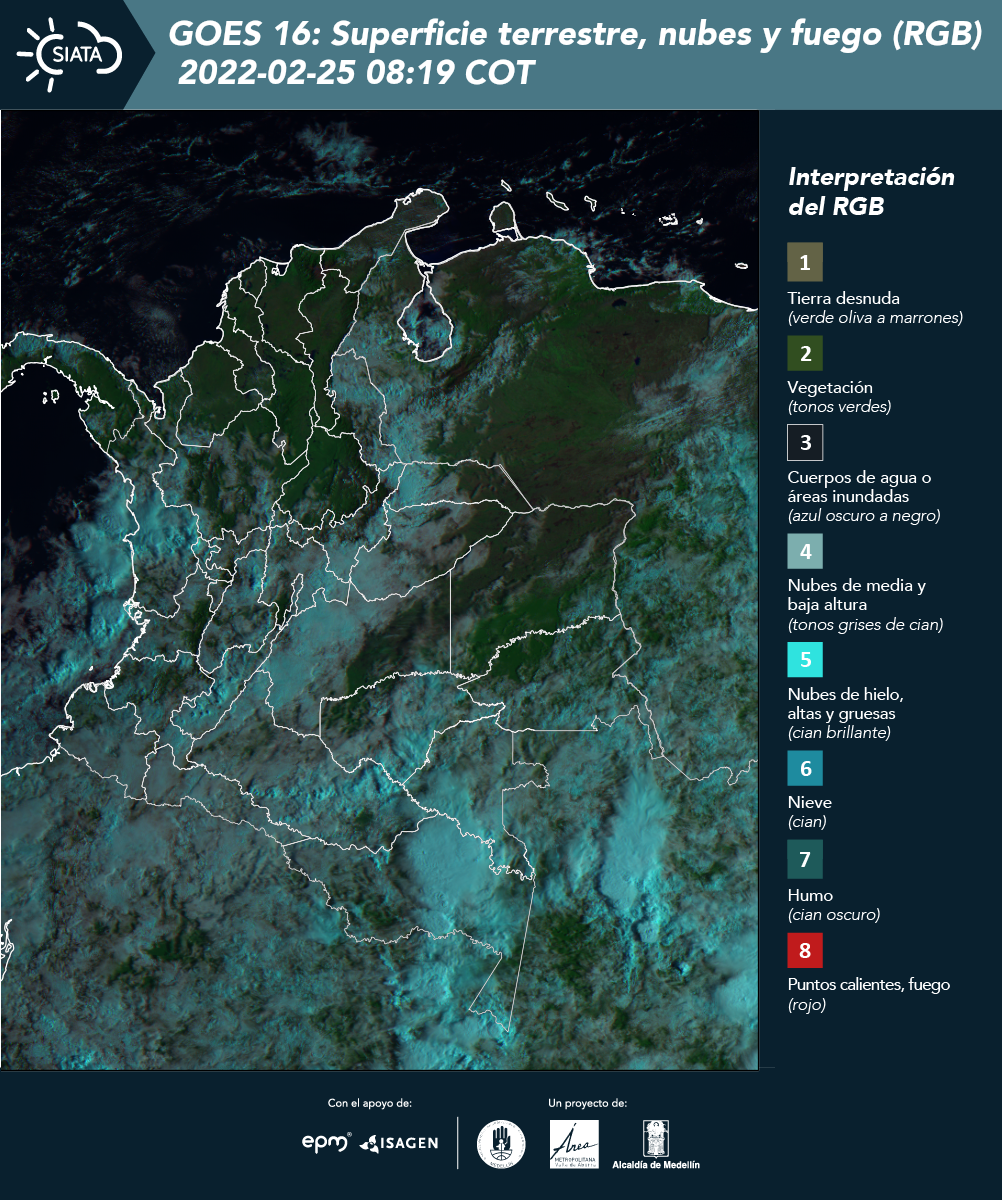Click the epm logo
This screenshot has height=1200, width=1002.
[x=327, y=1142]
